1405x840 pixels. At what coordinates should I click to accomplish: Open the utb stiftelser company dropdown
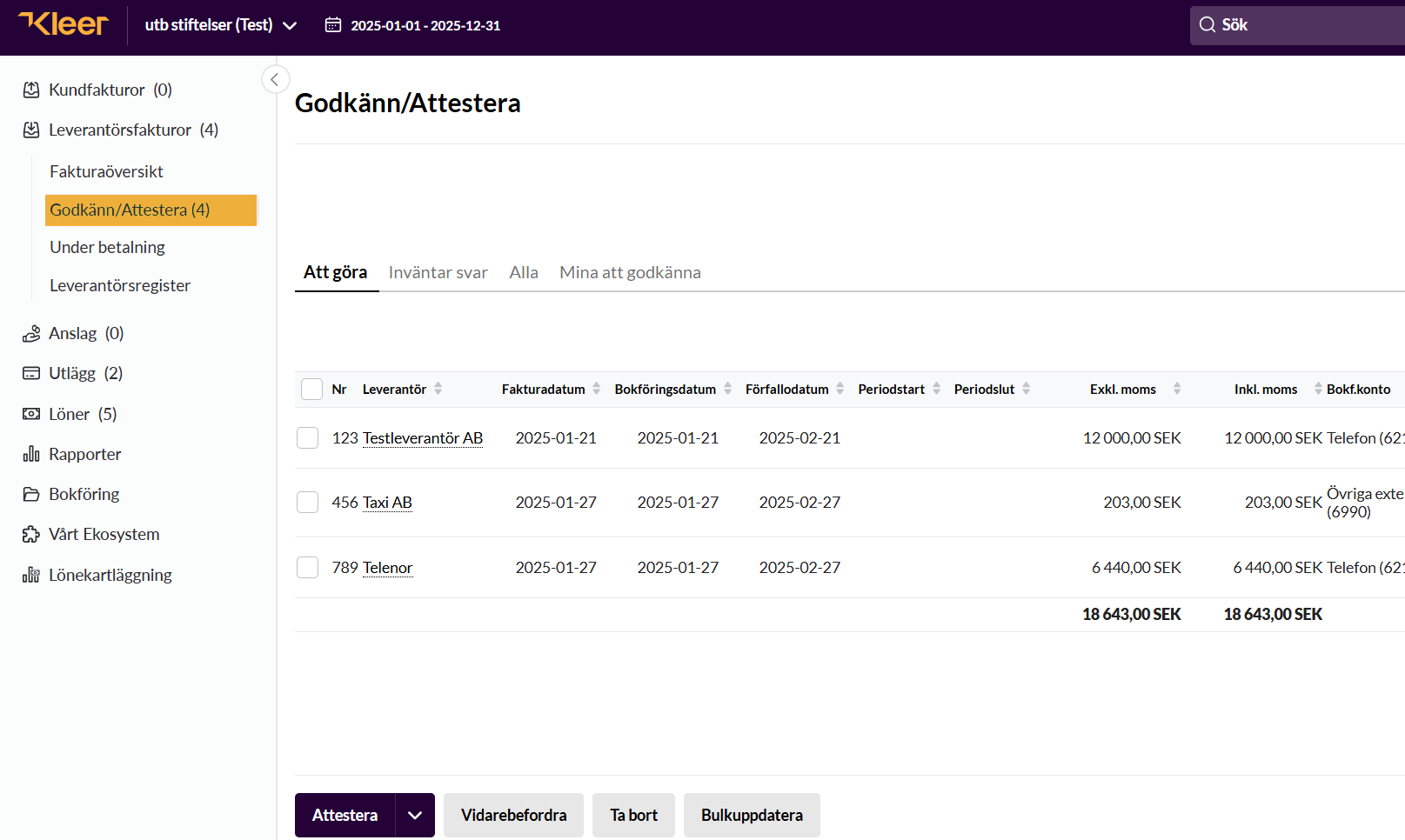coord(221,25)
